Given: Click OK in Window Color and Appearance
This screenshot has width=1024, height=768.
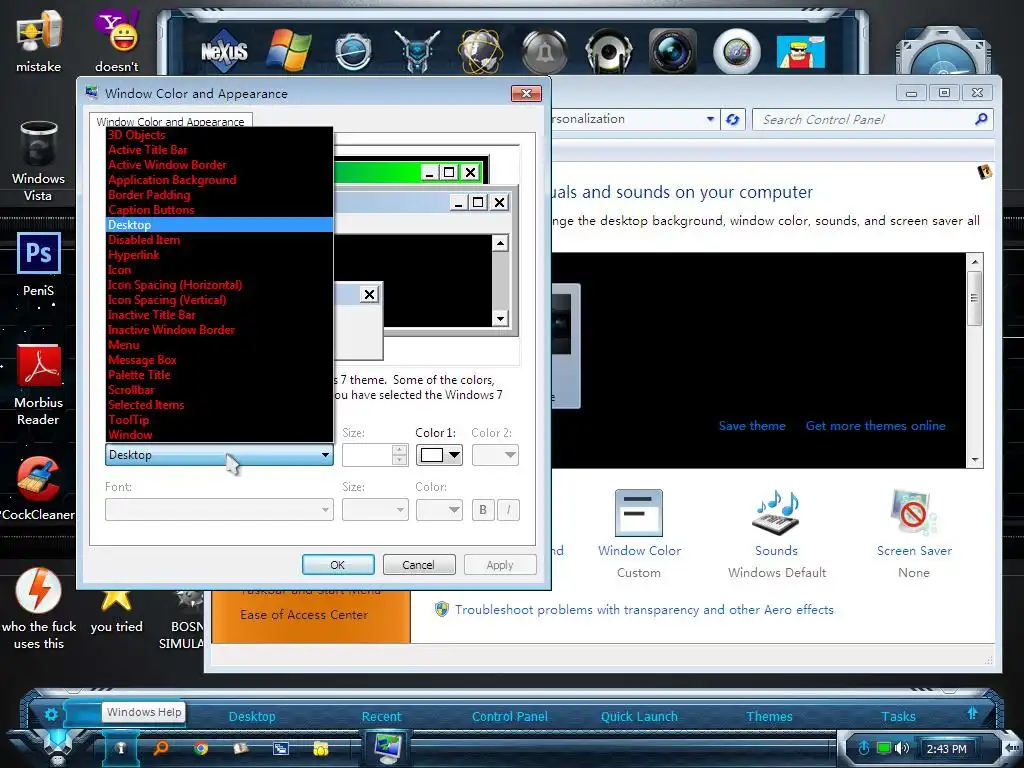Looking at the screenshot, I should 338,565.
